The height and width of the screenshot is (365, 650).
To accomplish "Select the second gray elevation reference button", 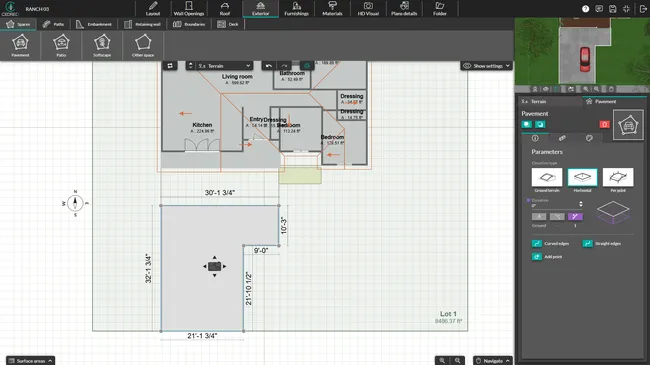I will pyautogui.click(x=557, y=217).
